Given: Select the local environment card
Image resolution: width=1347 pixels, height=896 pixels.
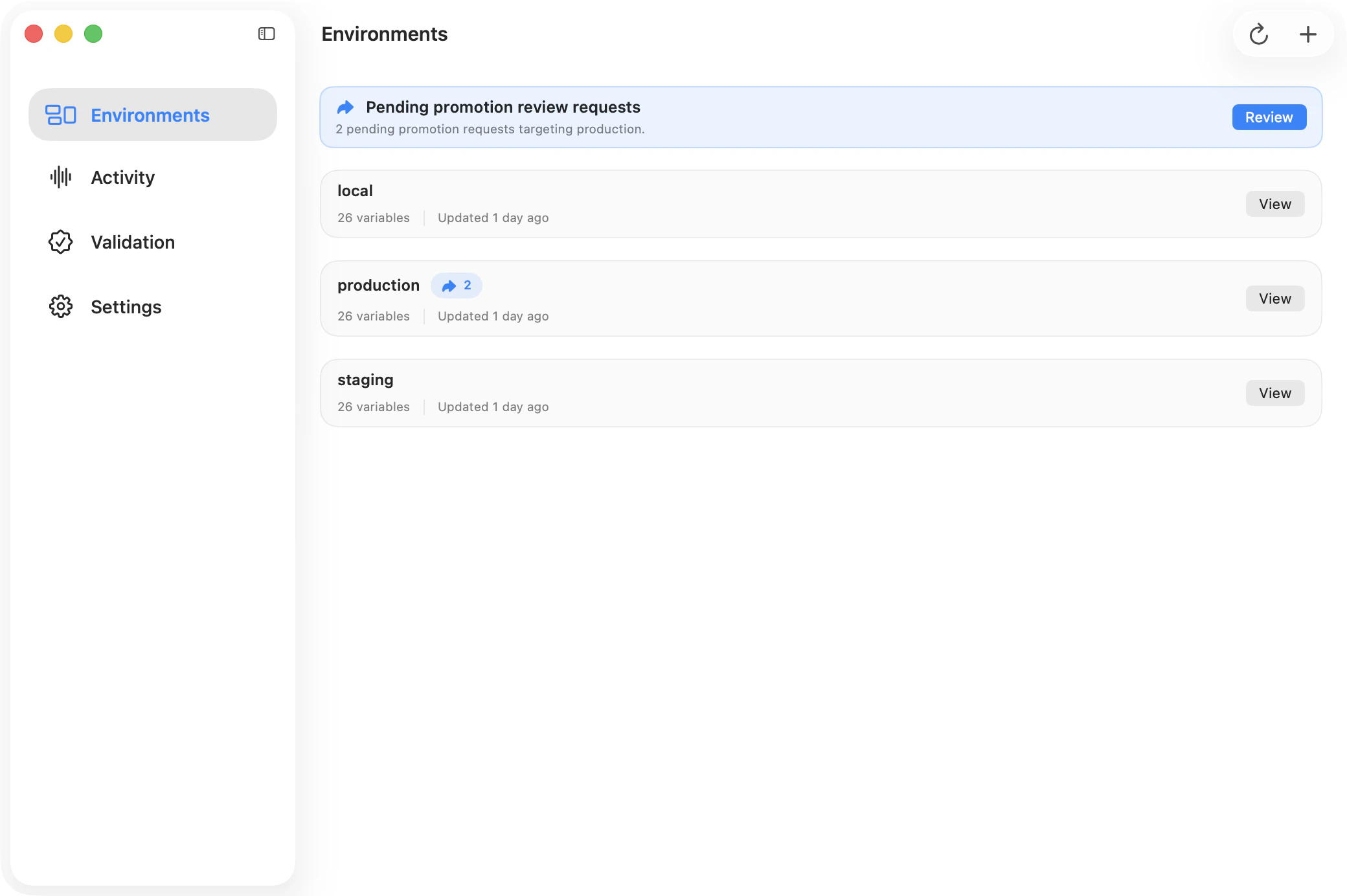Looking at the screenshot, I should tap(777, 204).
